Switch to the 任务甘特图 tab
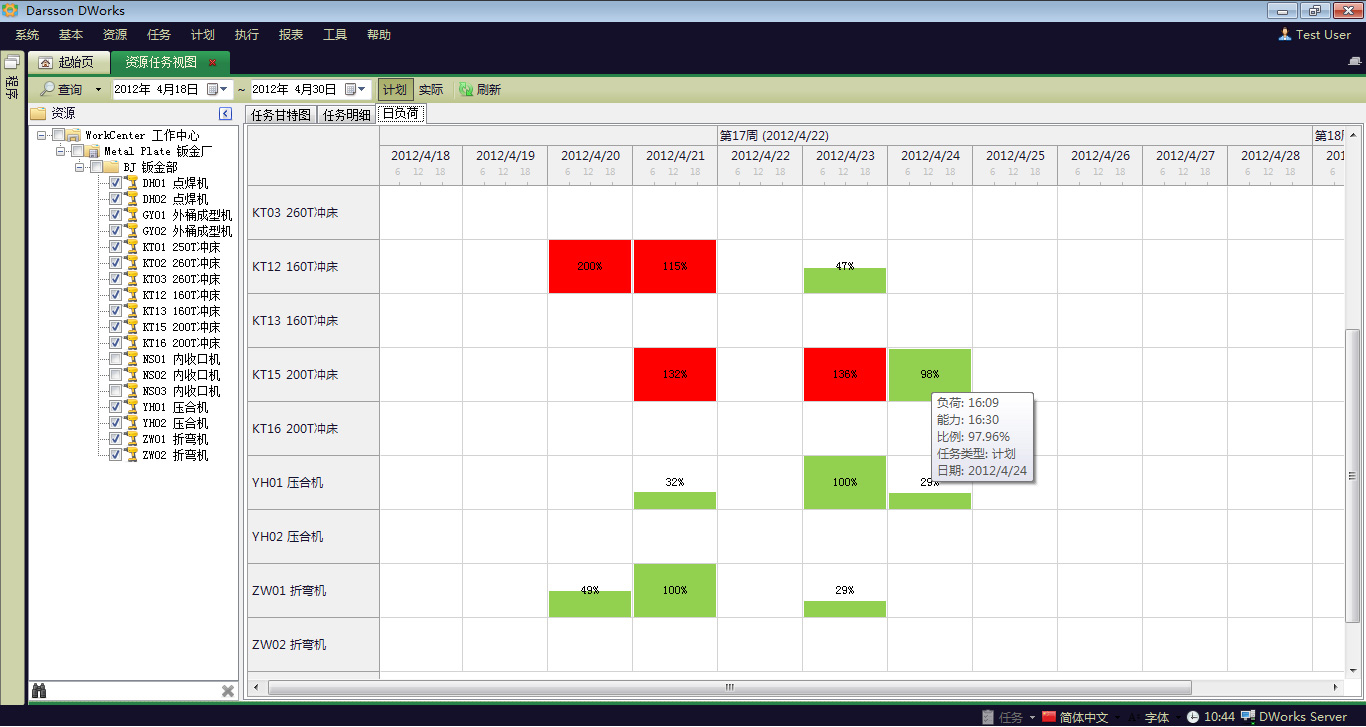Screen dimensions: 1366x727 (282, 113)
